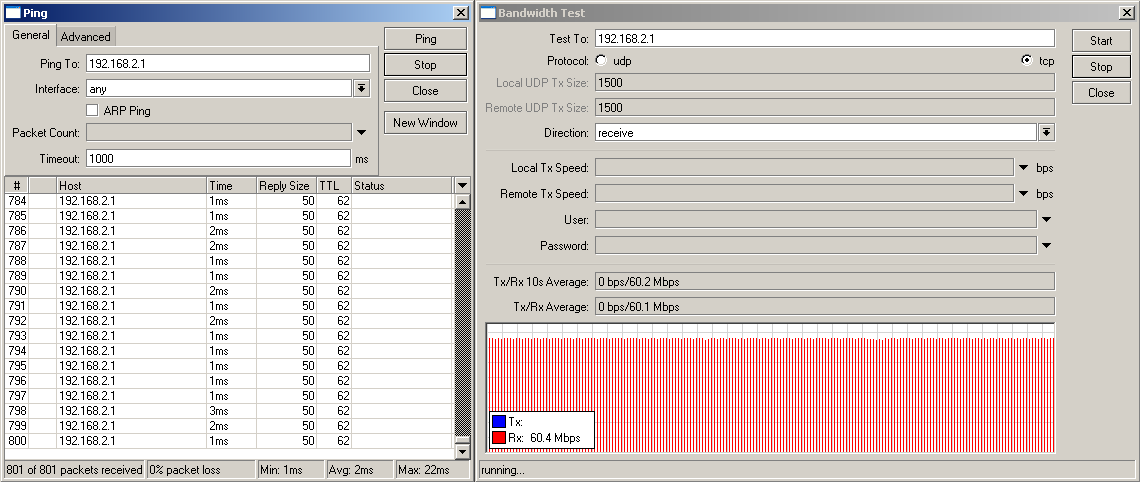This screenshot has width=1140, height=482.
Task: Select ping row number 786
Action: [229, 230]
